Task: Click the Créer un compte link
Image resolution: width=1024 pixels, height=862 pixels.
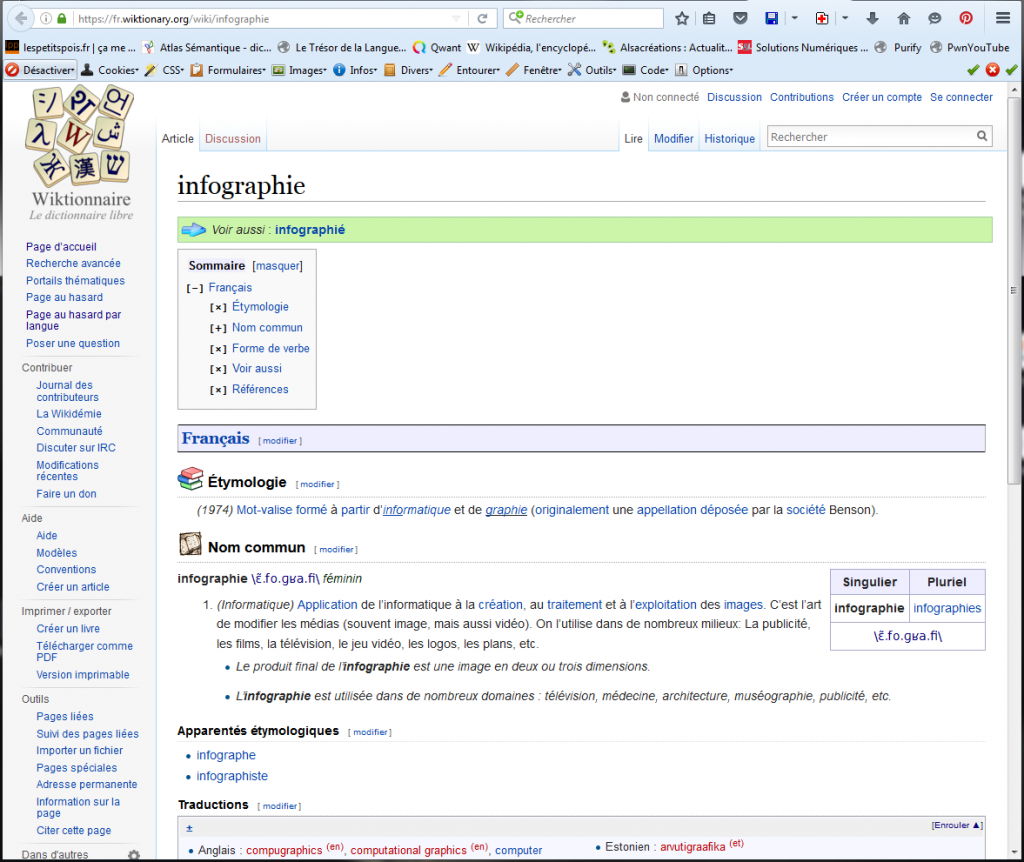Action: (x=881, y=97)
